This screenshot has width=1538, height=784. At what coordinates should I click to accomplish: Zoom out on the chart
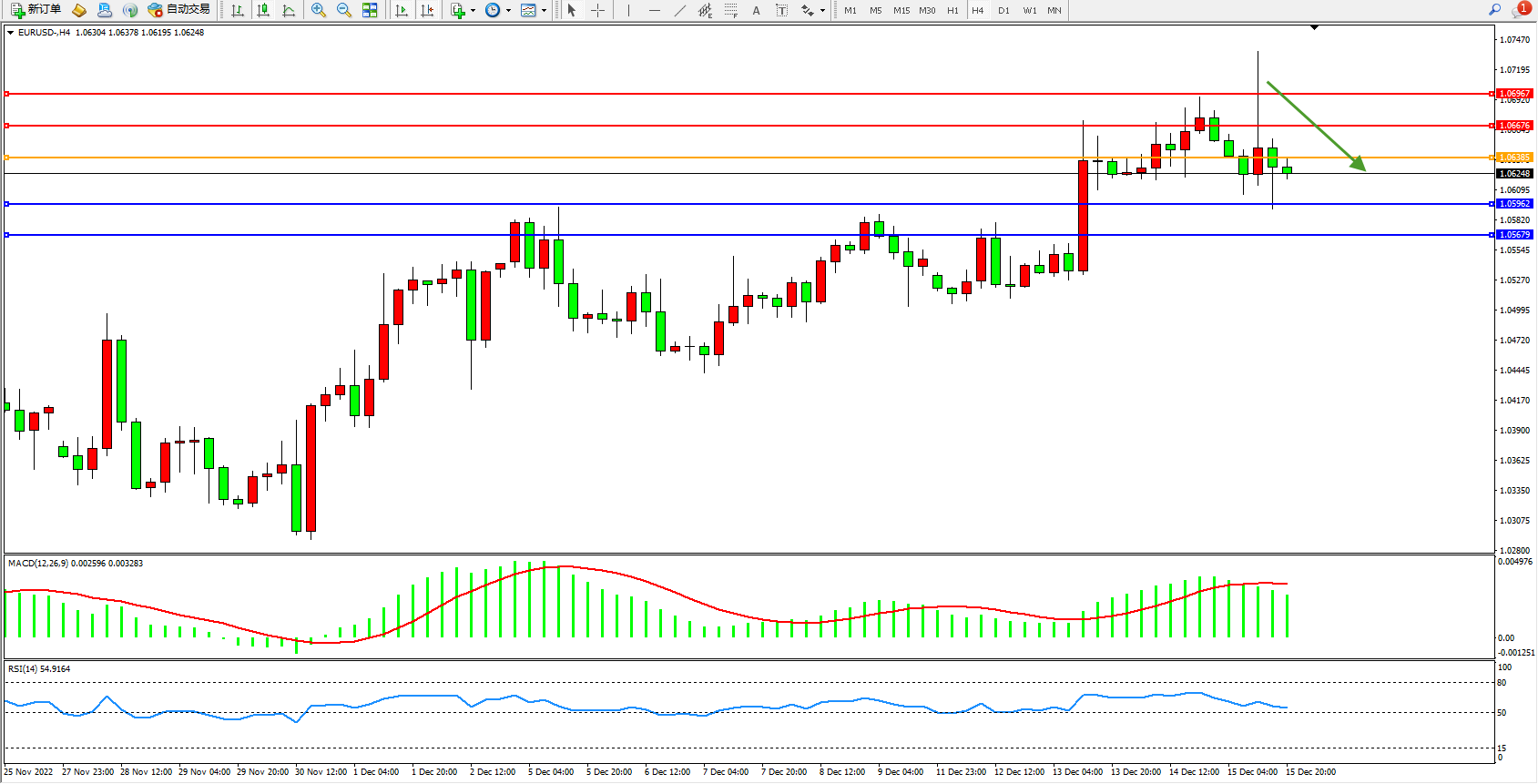point(343,10)
